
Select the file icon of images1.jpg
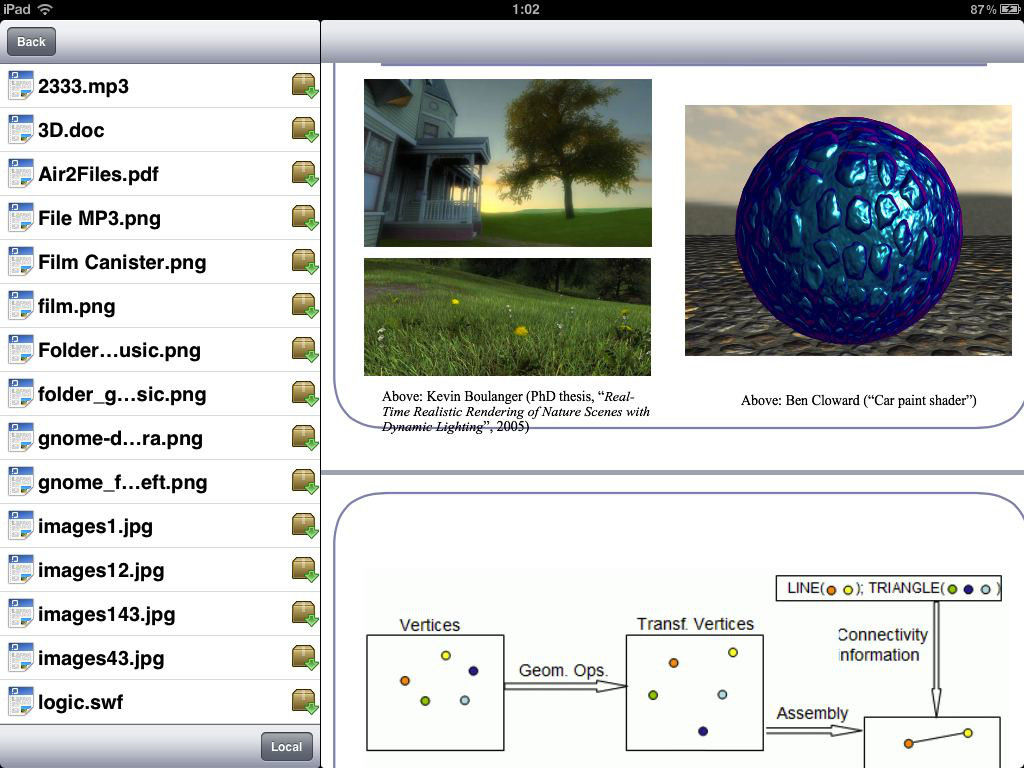pos(20,526)
